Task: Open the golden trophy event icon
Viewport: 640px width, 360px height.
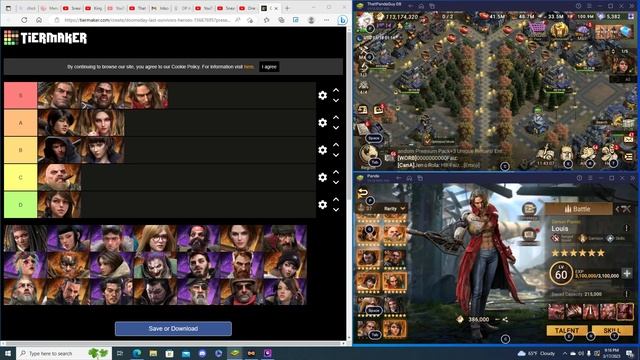Action: pyautogui.click(x=559, y=30)
